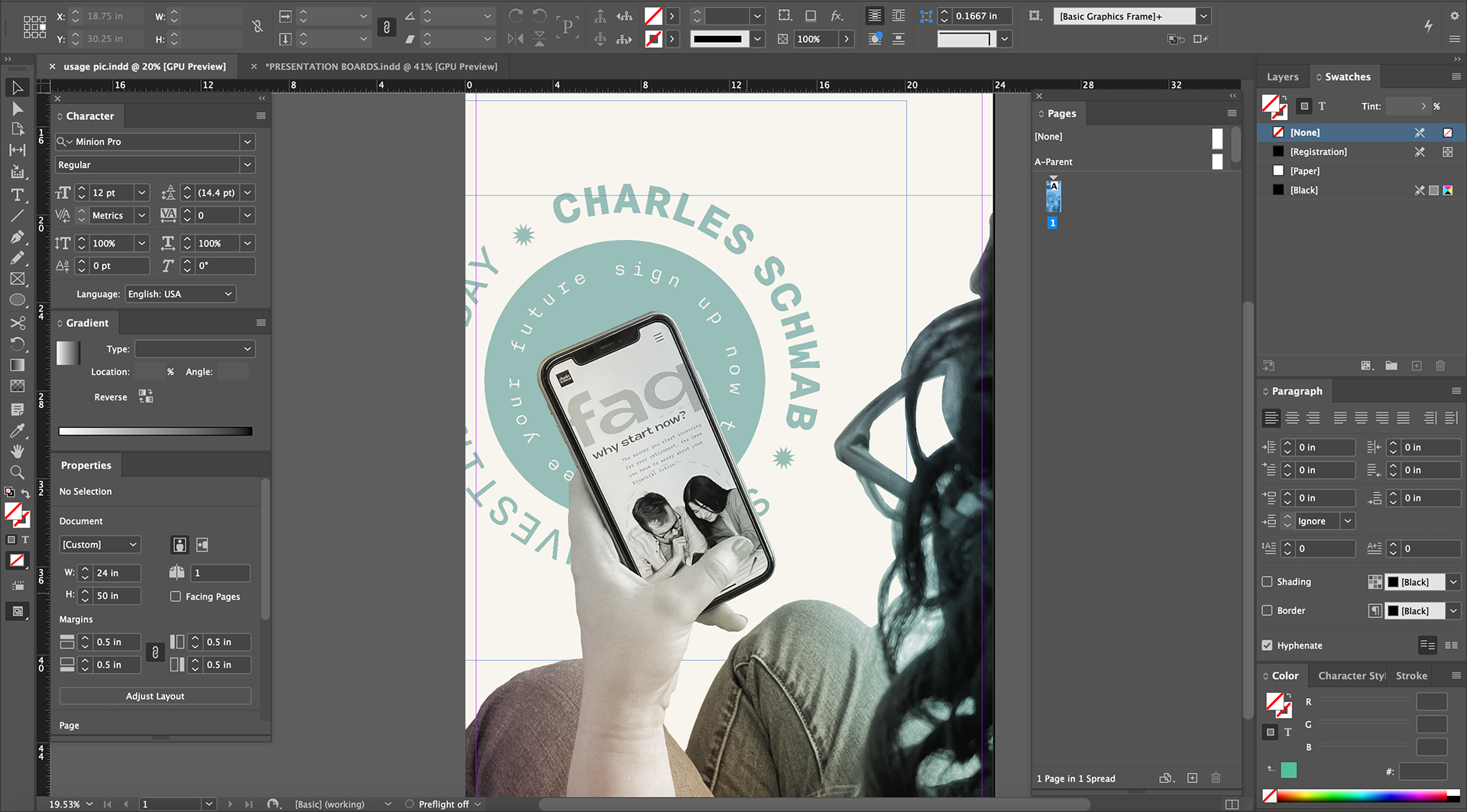This screenshot has width=1467, height=812.
Task: Click the hex color input field
Action: tap(1423, 772)
